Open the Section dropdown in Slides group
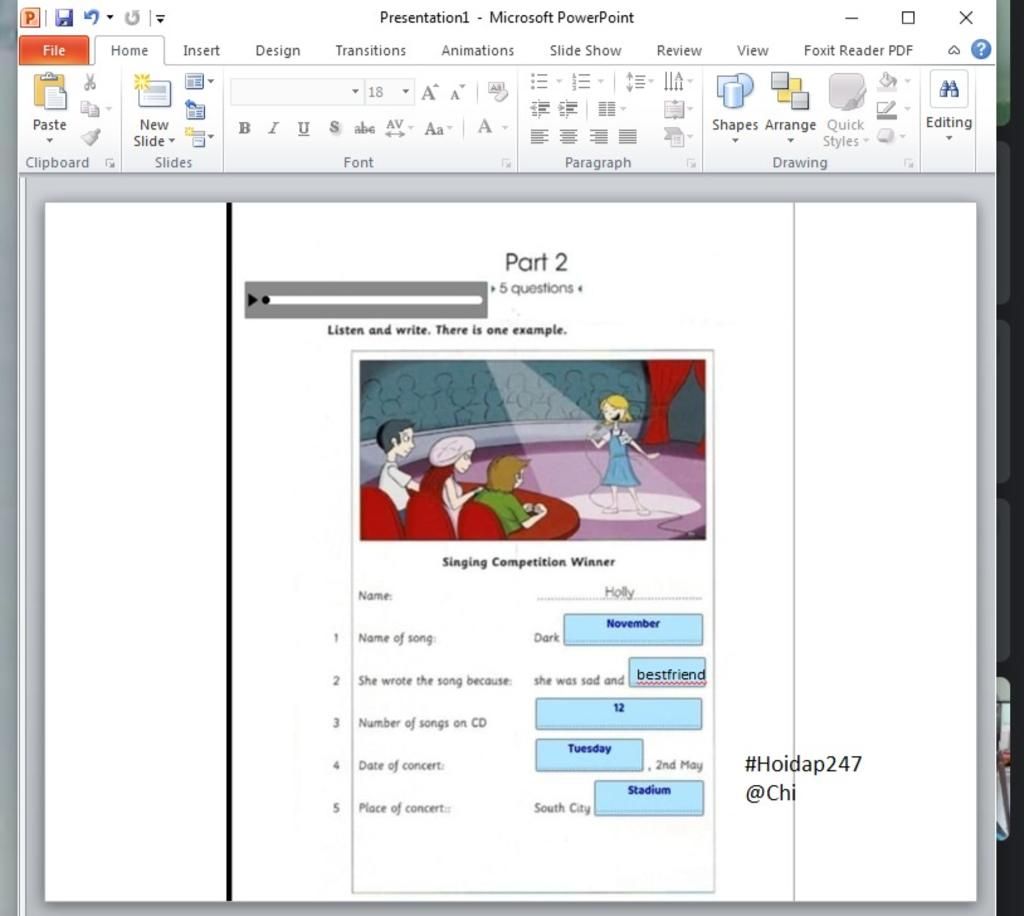This screenshot has height=916, width=1024. tap(199, 137)
